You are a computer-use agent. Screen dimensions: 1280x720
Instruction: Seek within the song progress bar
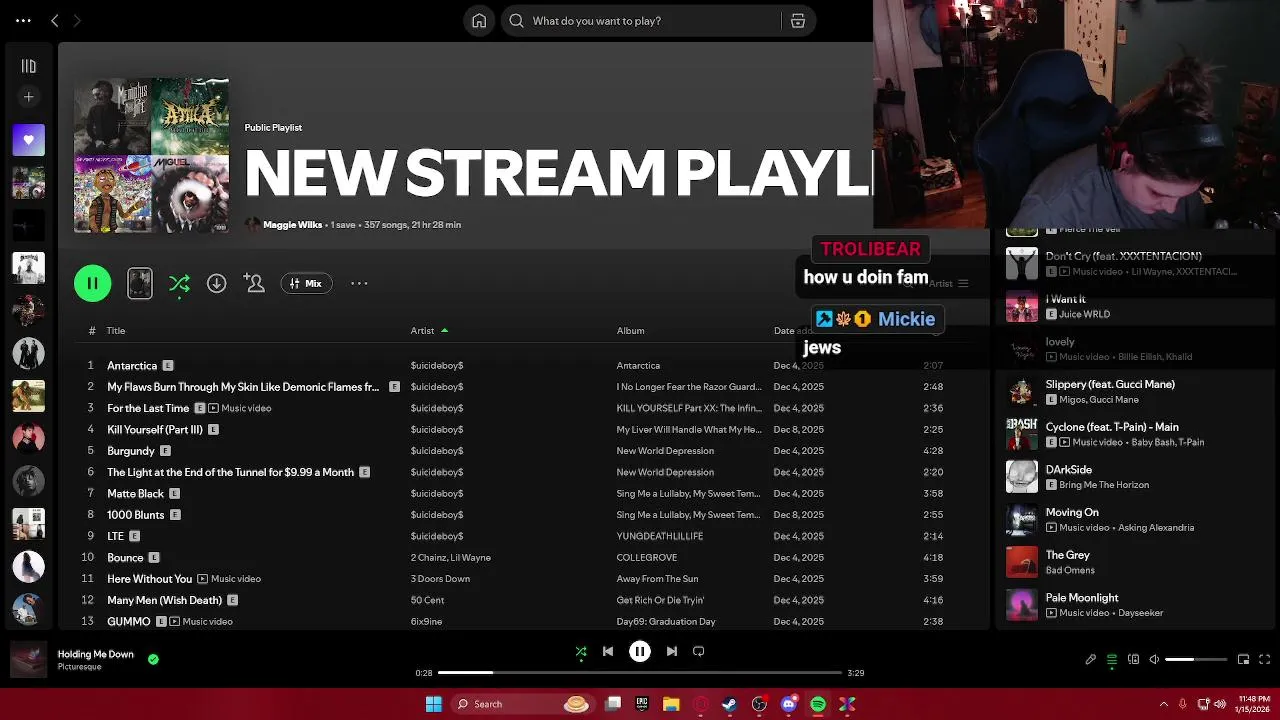(640, 673)
